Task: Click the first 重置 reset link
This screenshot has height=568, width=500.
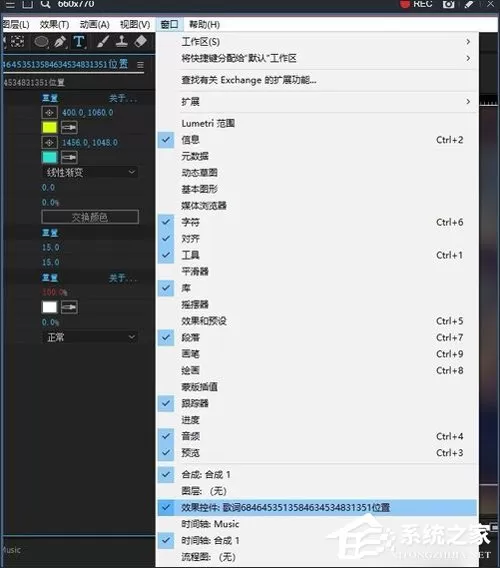Action: [x=50, y=98]
